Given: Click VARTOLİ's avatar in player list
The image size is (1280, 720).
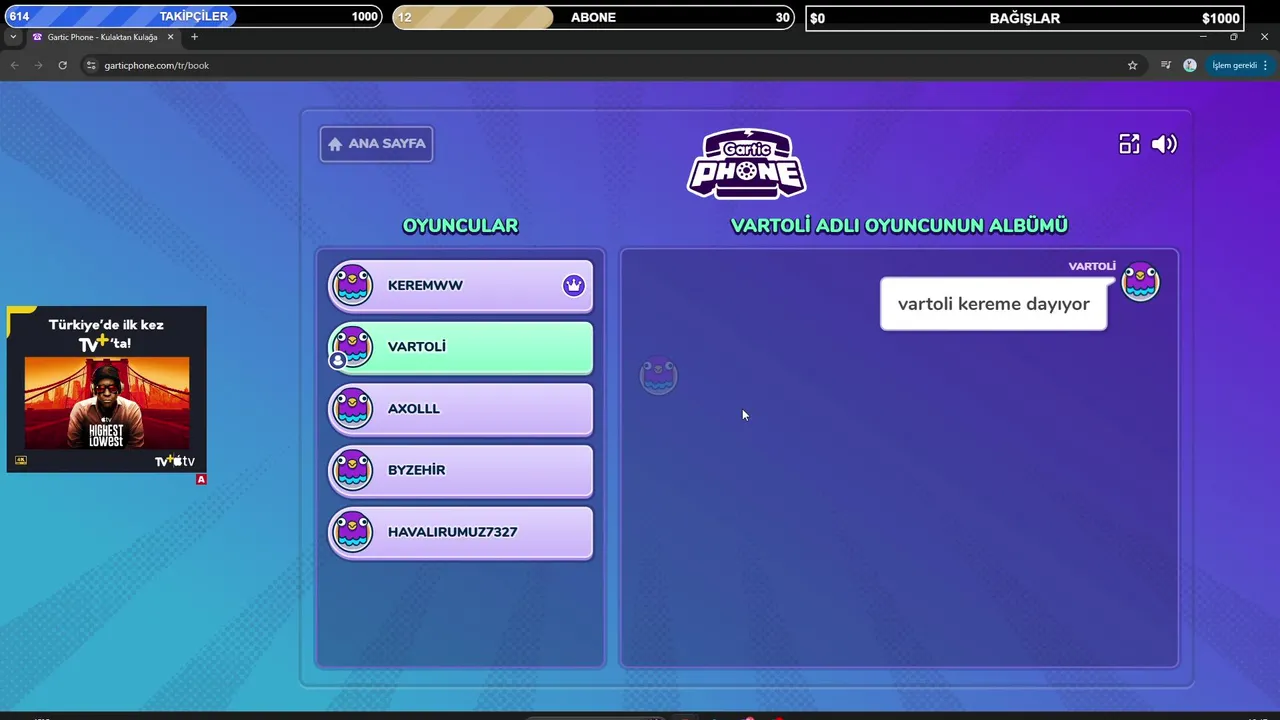Looking at the screenshot, I should [352, 347].
